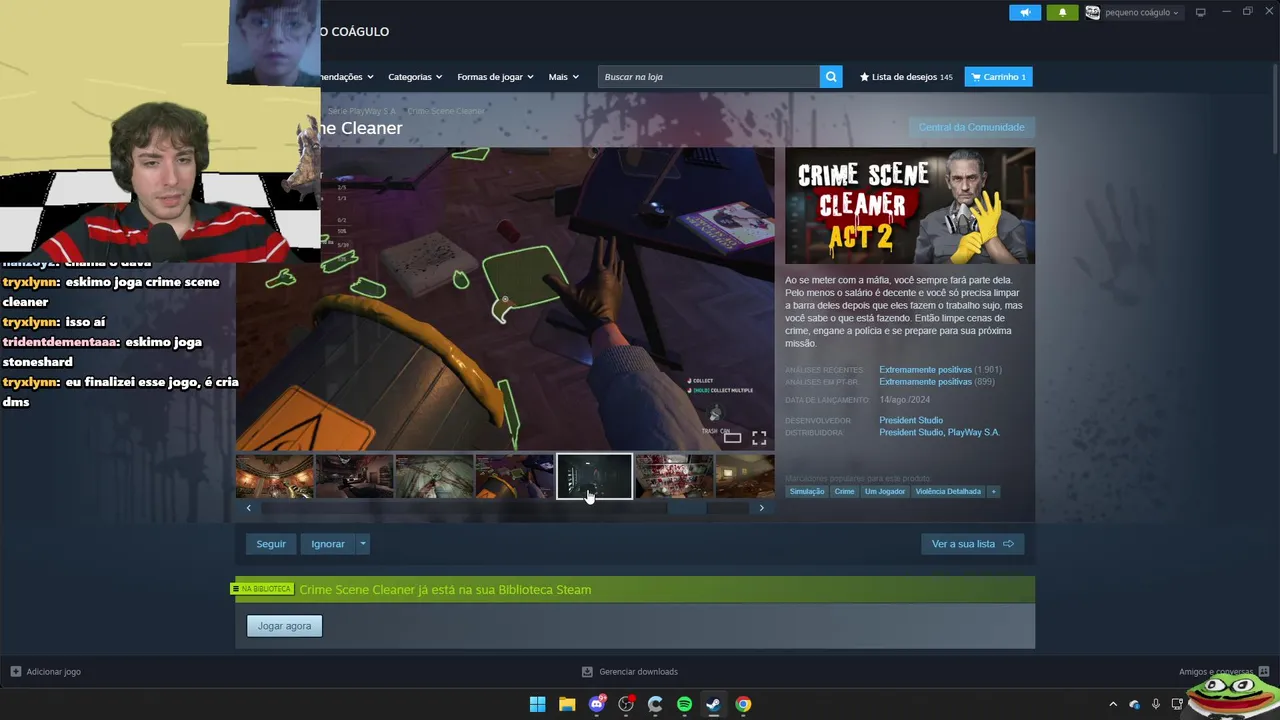The image size is (1280, 720).
Task: Open the PlayWay S.A. publisher link
Action: click(x=974, y=432)
